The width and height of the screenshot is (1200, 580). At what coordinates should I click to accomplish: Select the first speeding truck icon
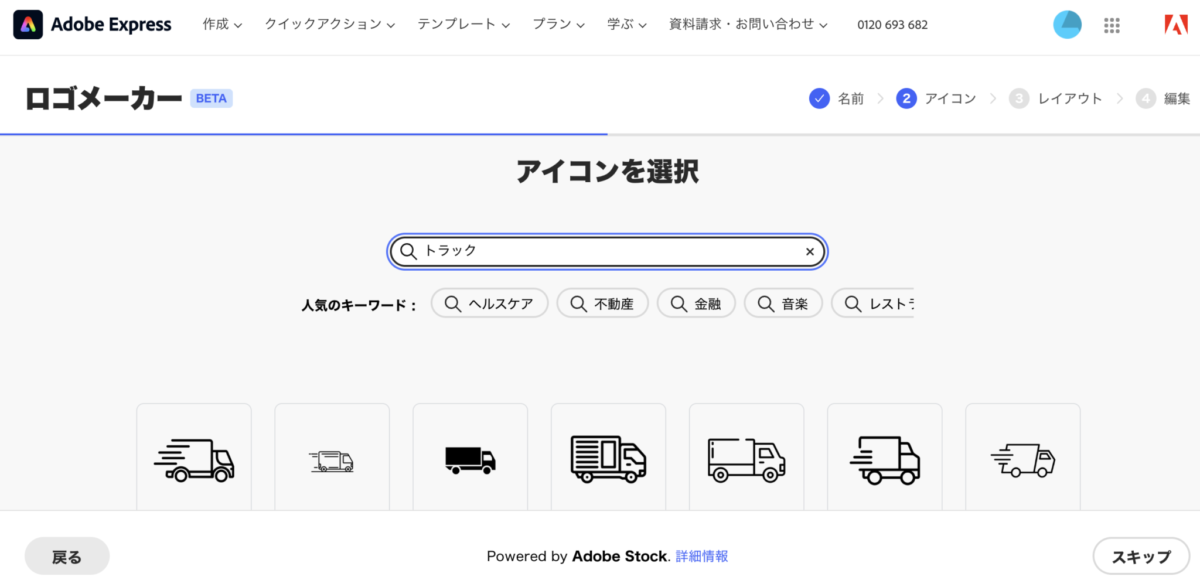point(194,459)
